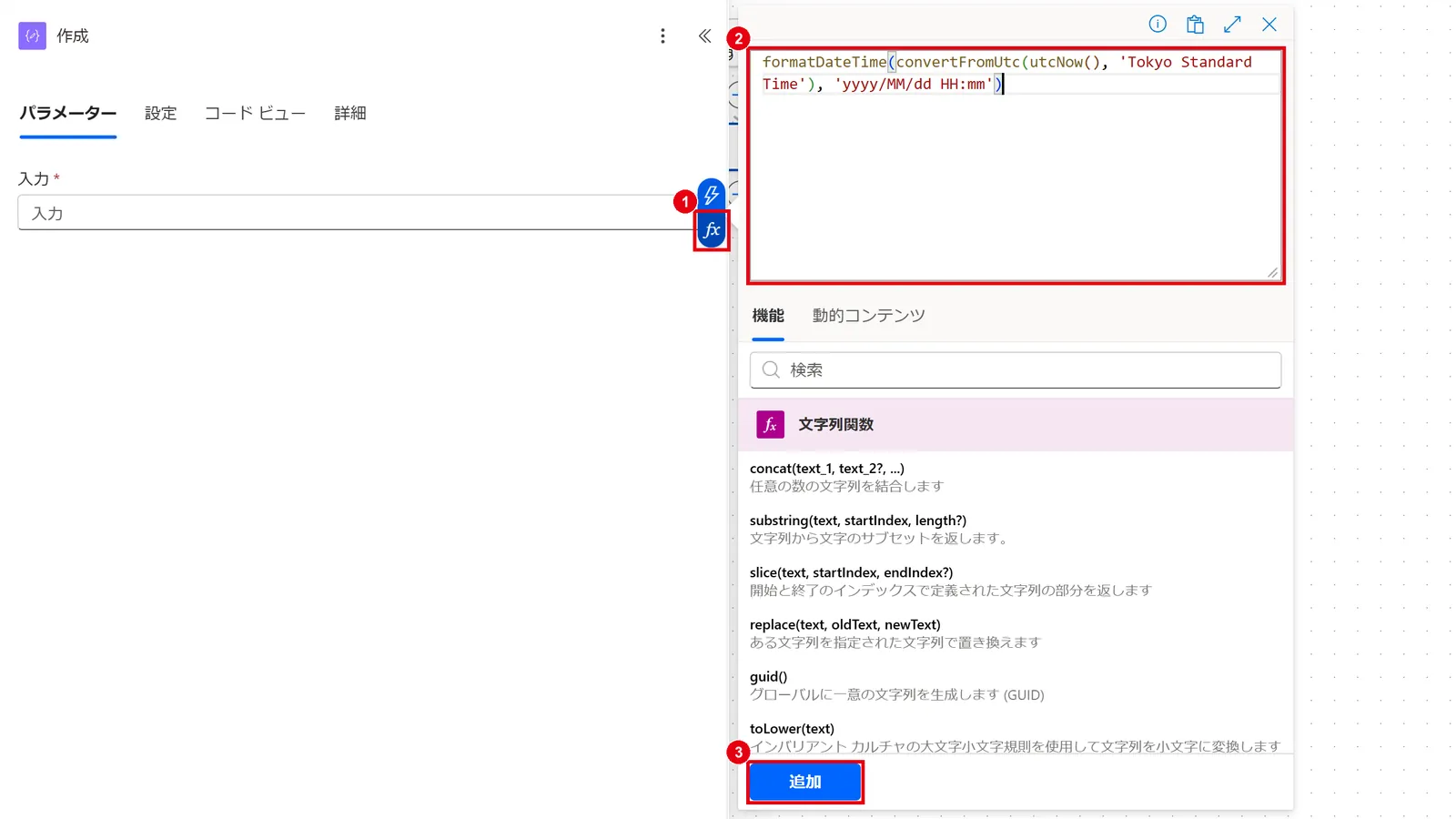Click the 文字列関数 category header
The width and height of the screenshot is (1456, 819).
[1016, 424]
